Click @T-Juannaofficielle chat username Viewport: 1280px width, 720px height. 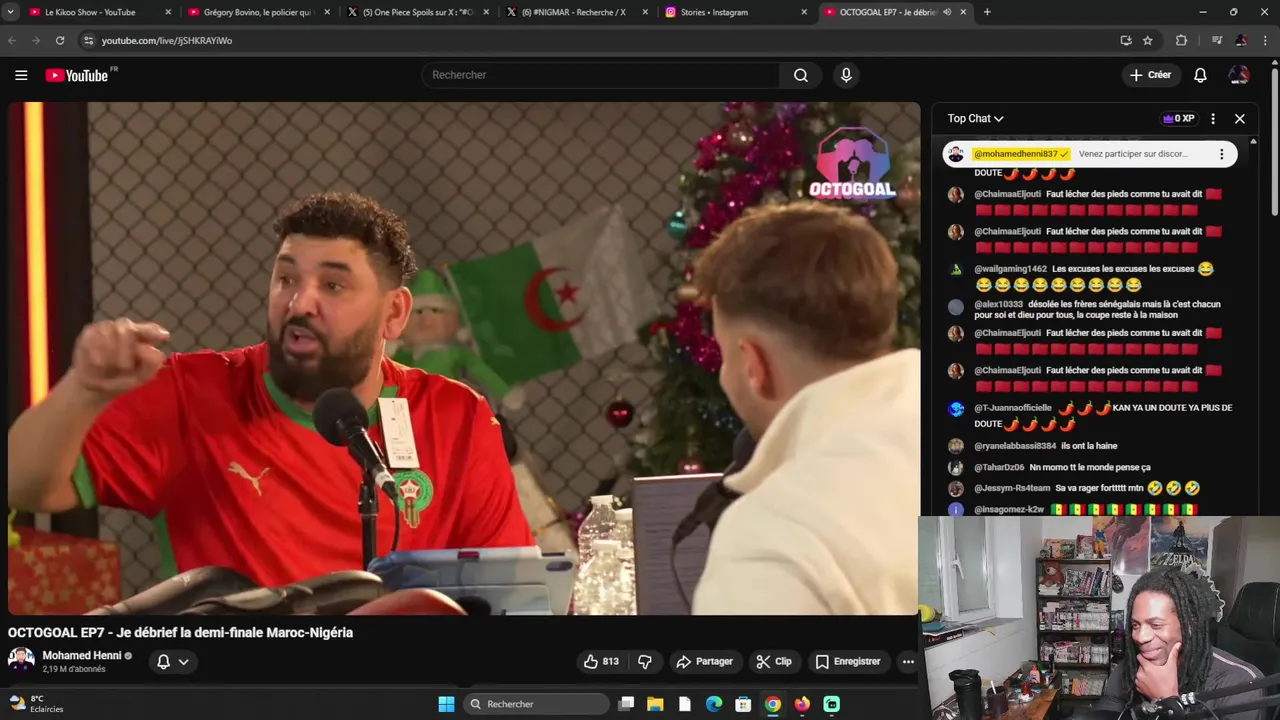pos(1013,408)
